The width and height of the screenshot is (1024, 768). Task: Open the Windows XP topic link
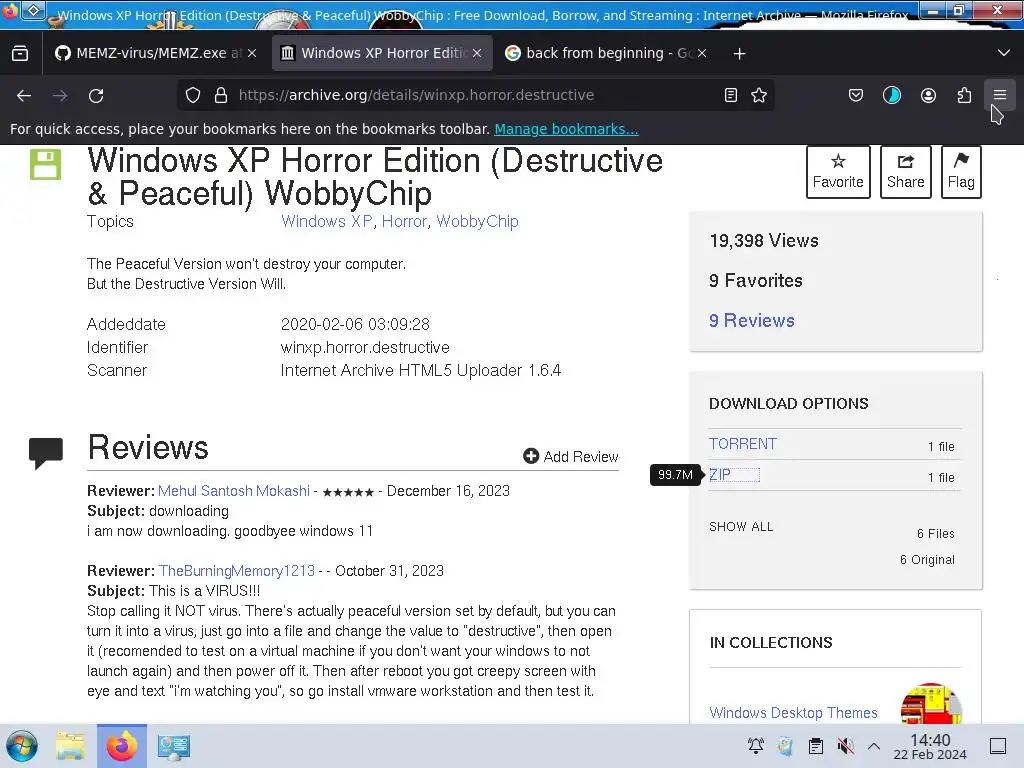tap(327, 221)
